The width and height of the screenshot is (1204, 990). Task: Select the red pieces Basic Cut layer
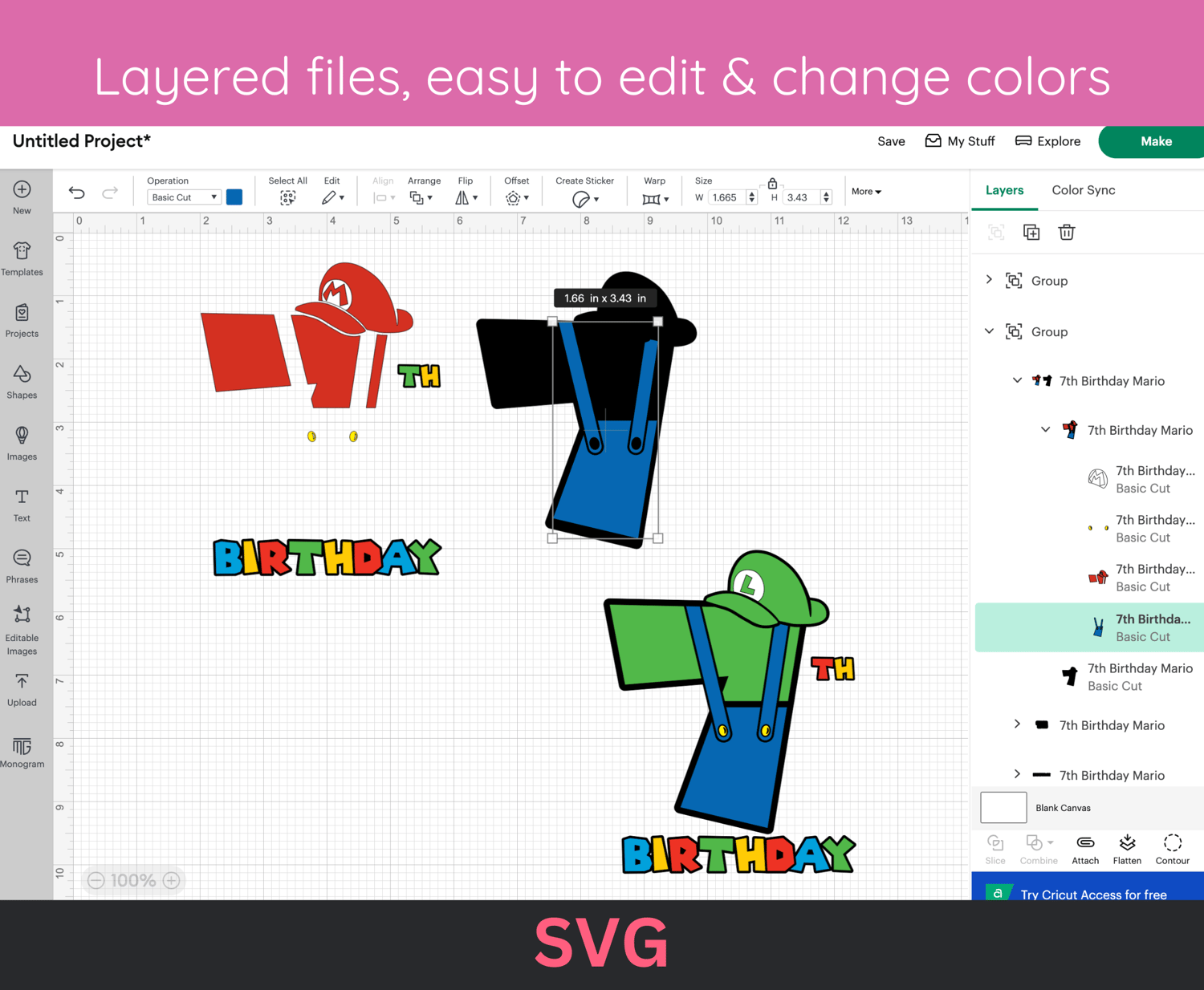1089,578
